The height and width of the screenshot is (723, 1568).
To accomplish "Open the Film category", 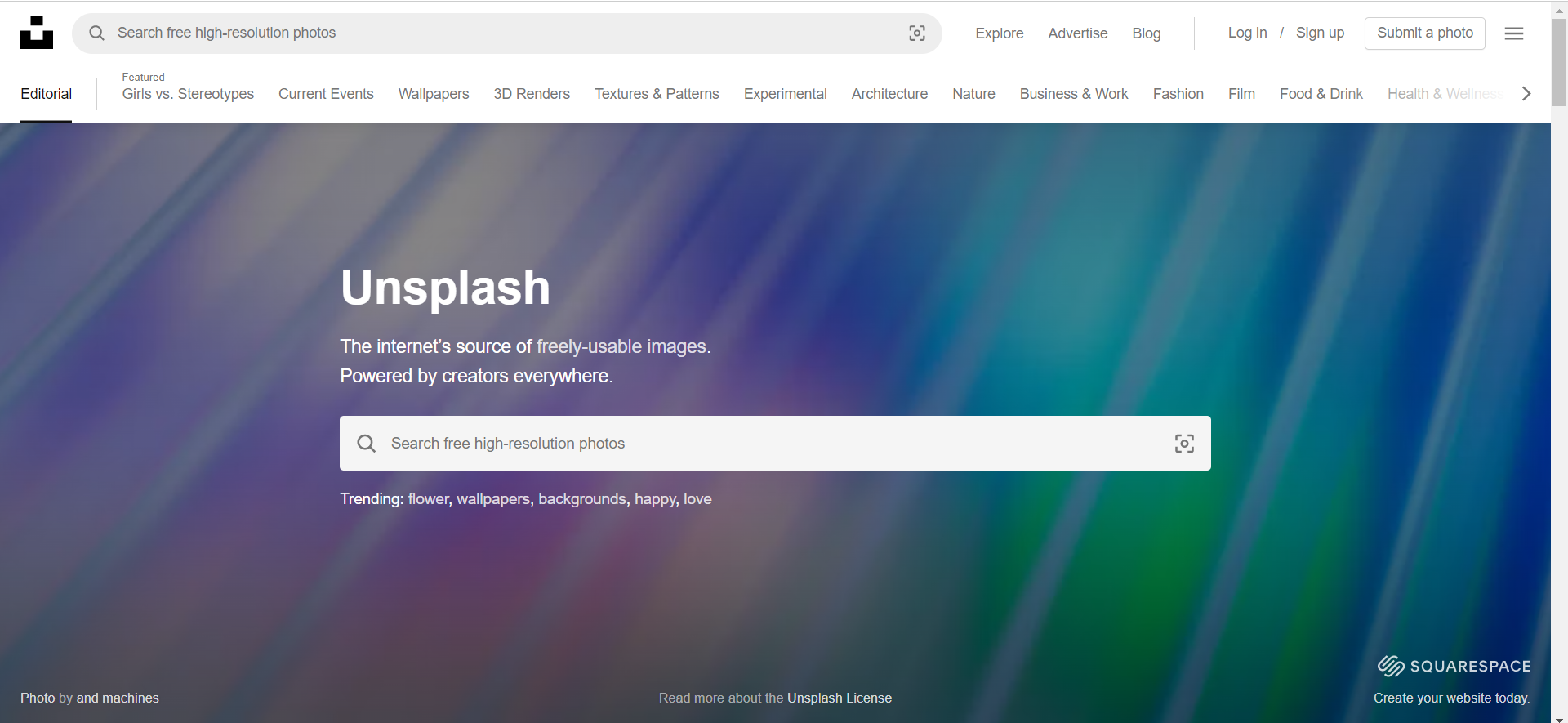I will coord(1241,94).
